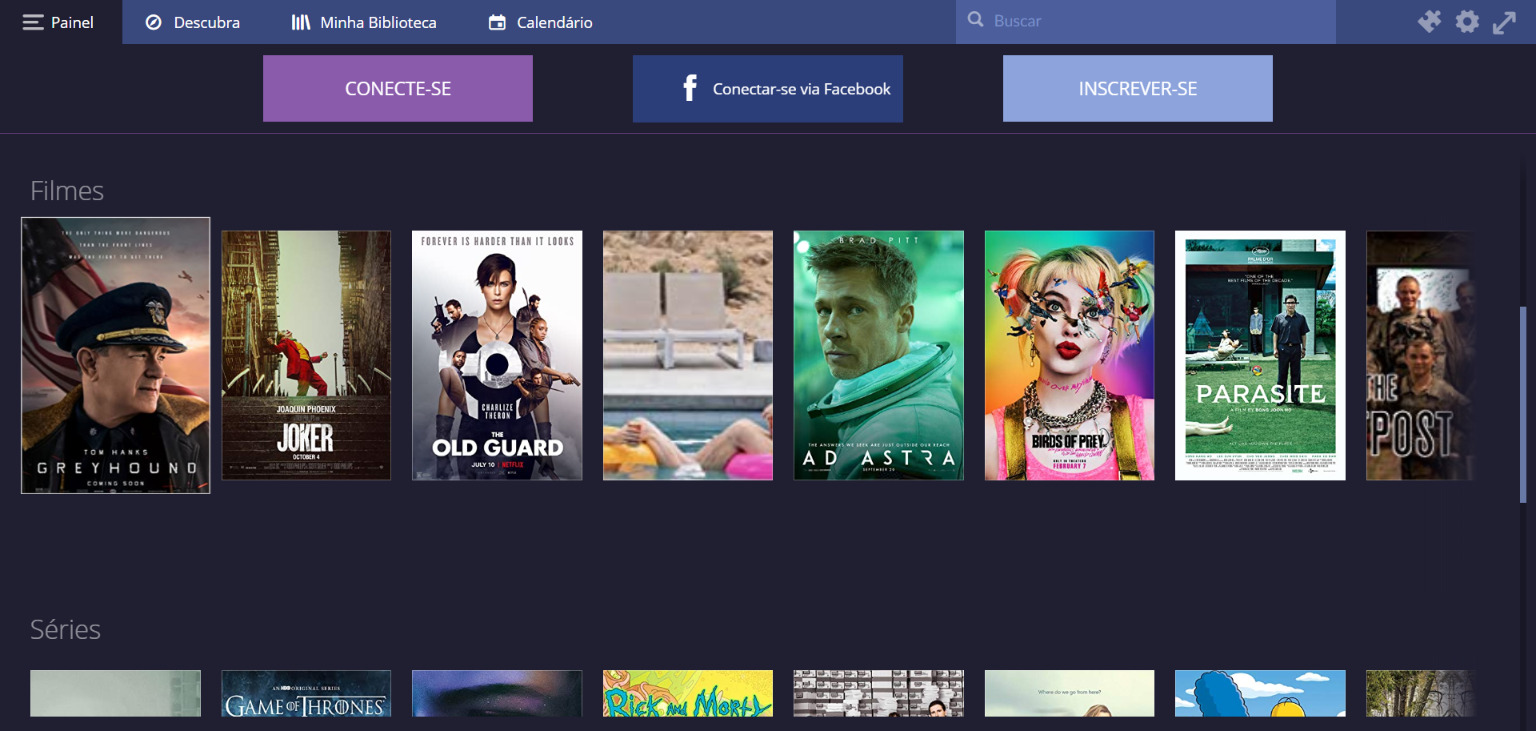Click the Facebook logo icon
Screen dimensions: 1536x731
tap(690, 88)
